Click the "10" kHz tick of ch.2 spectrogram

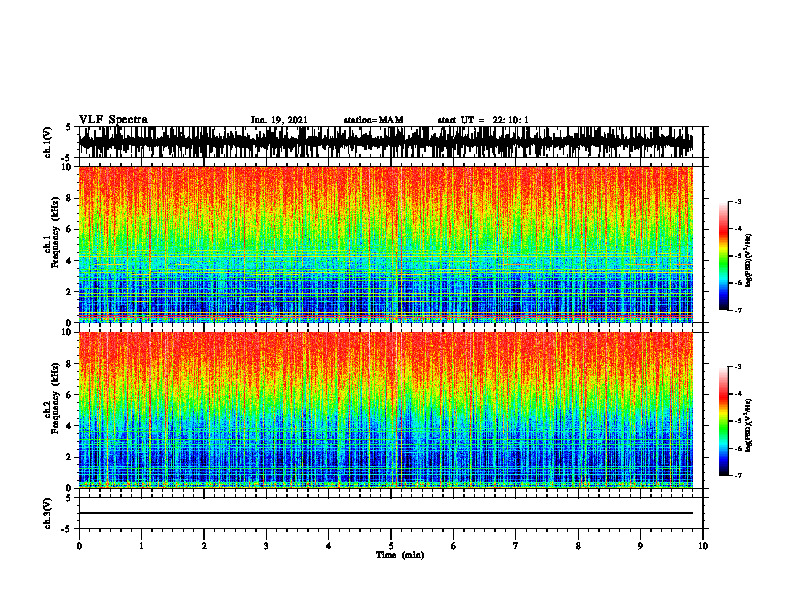68,332
